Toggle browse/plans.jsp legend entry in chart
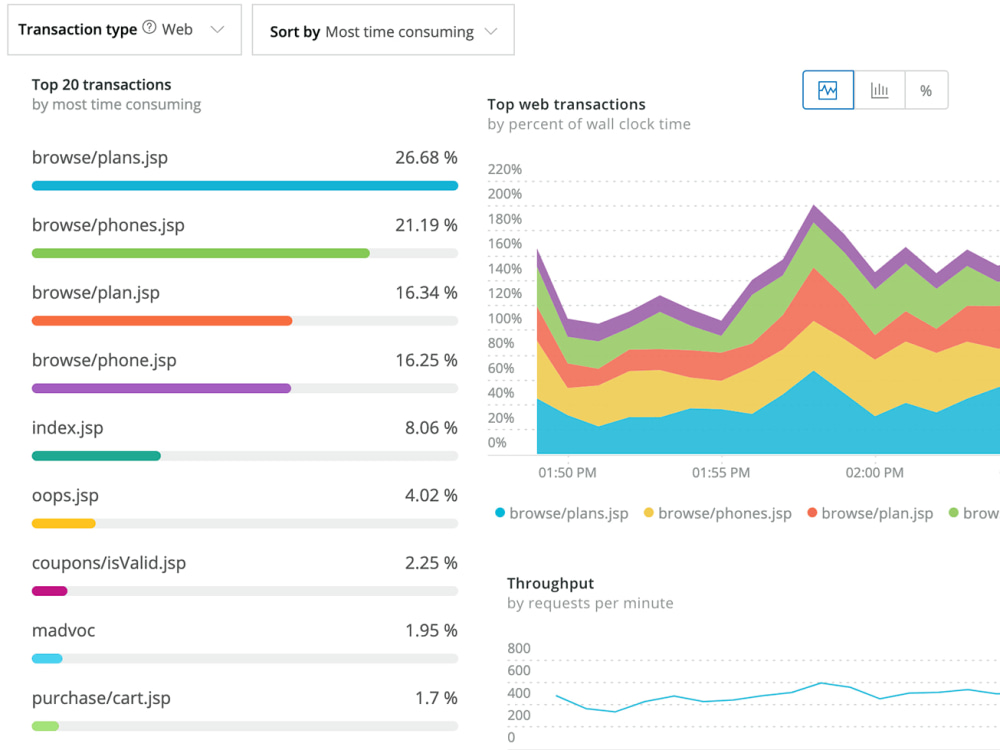This screenshot has width=1000, height=750. (562, 513)
